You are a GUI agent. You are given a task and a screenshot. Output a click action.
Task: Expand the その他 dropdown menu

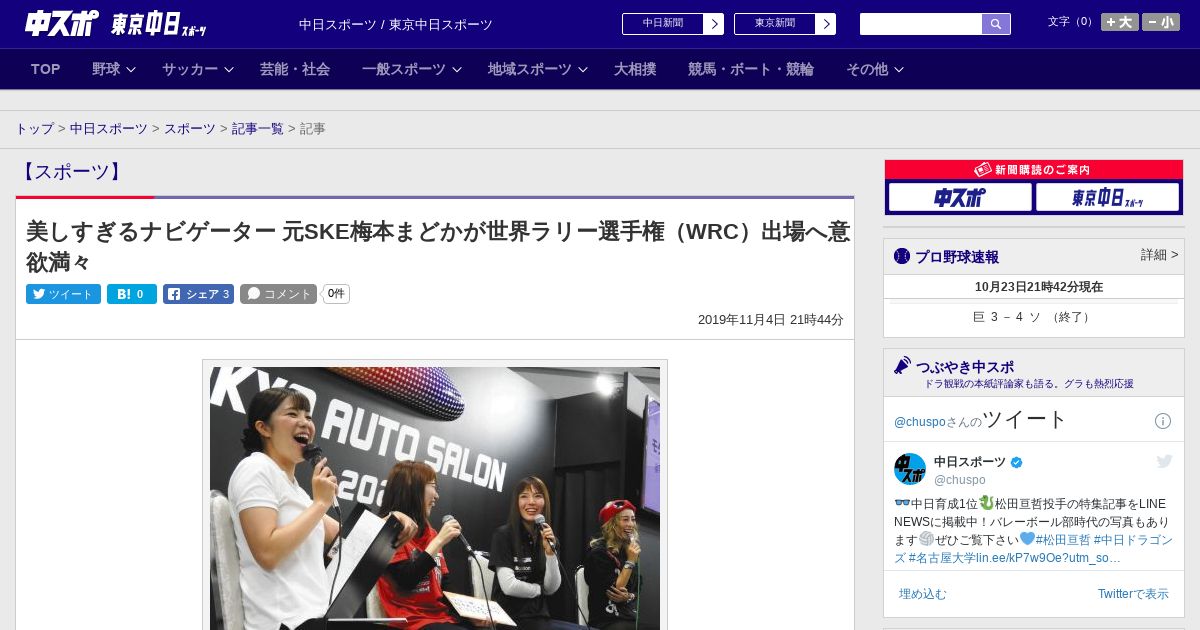click(x=875, y=69)
